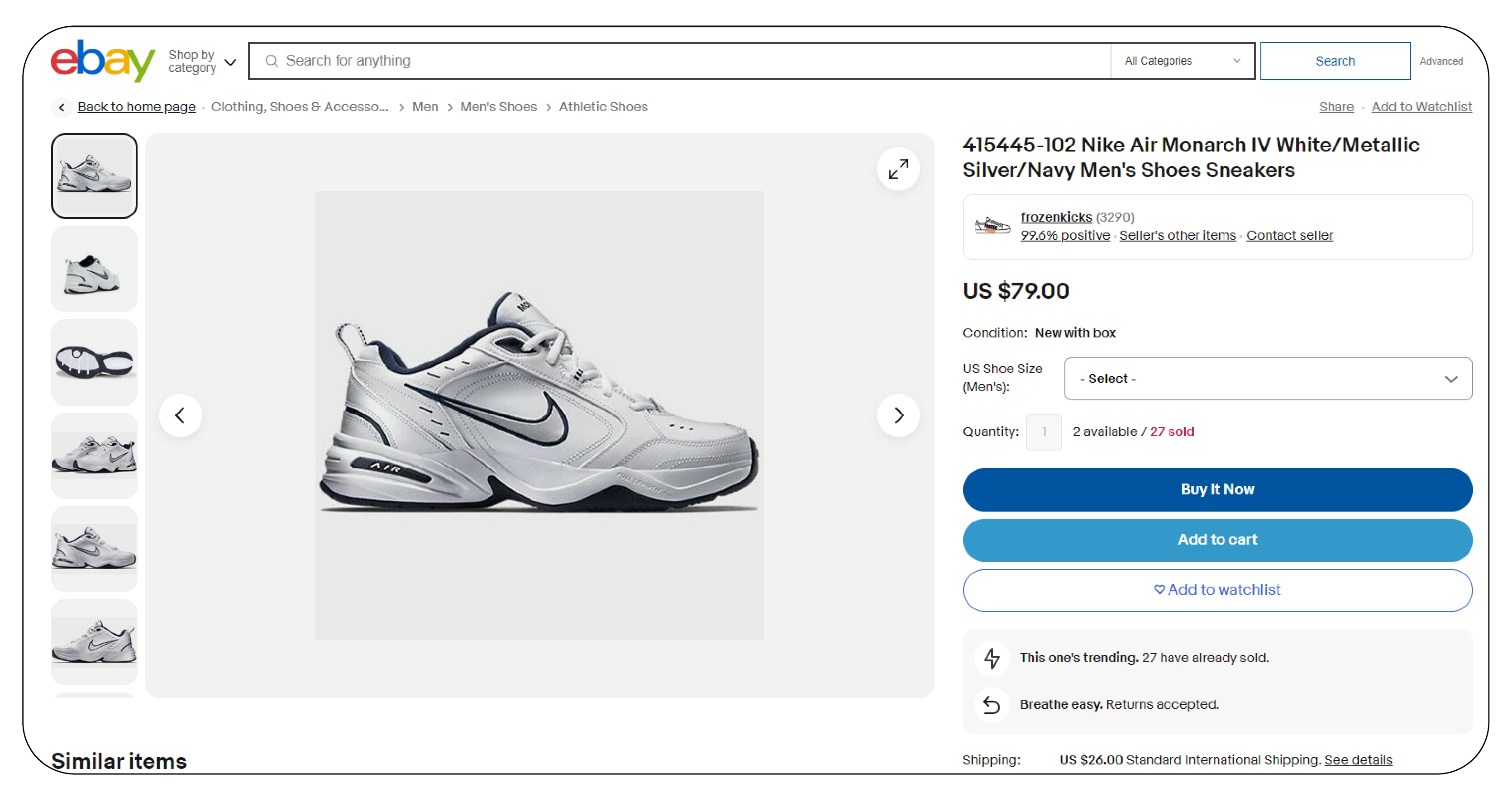
Task: Expand the image to full screen
Action: pyautogui.click(x=898, y=169)
